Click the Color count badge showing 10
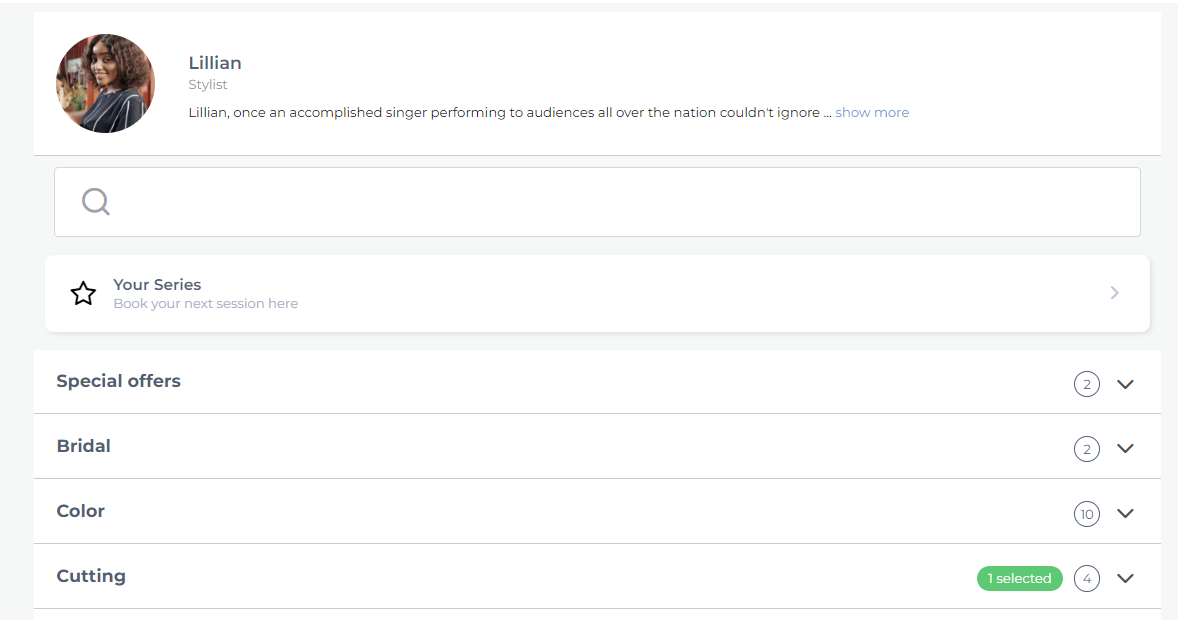The image size is (1178, 620). (x=1086, y=514)
